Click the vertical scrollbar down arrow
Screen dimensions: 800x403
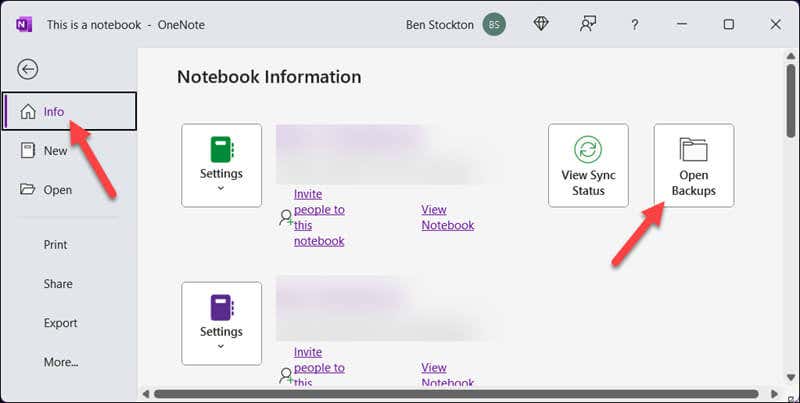point(791,377)
